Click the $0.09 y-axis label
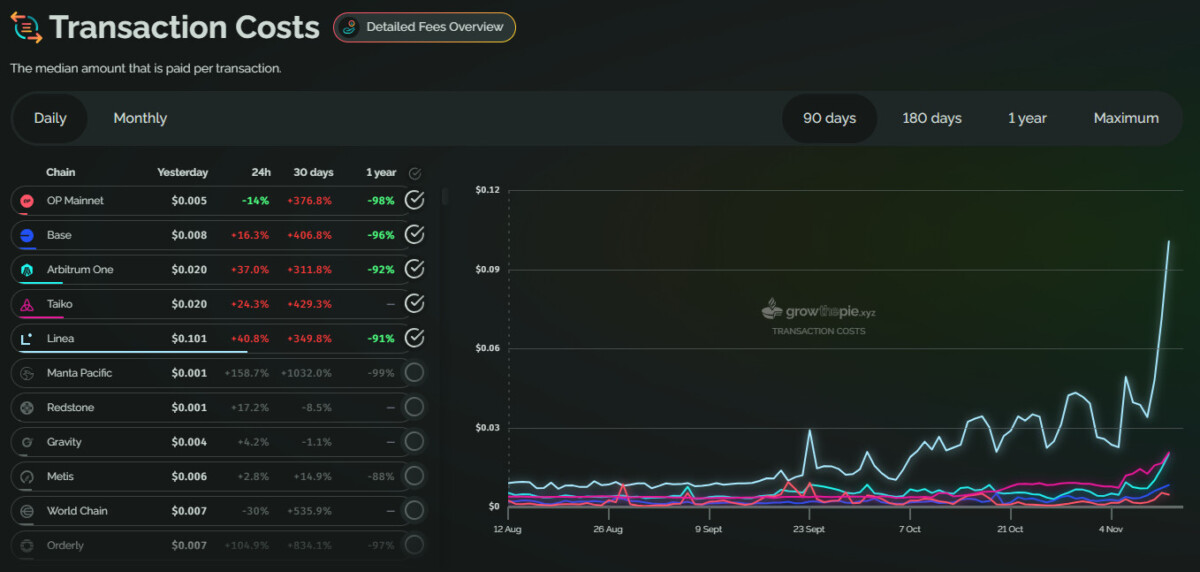 pos(487,269)
